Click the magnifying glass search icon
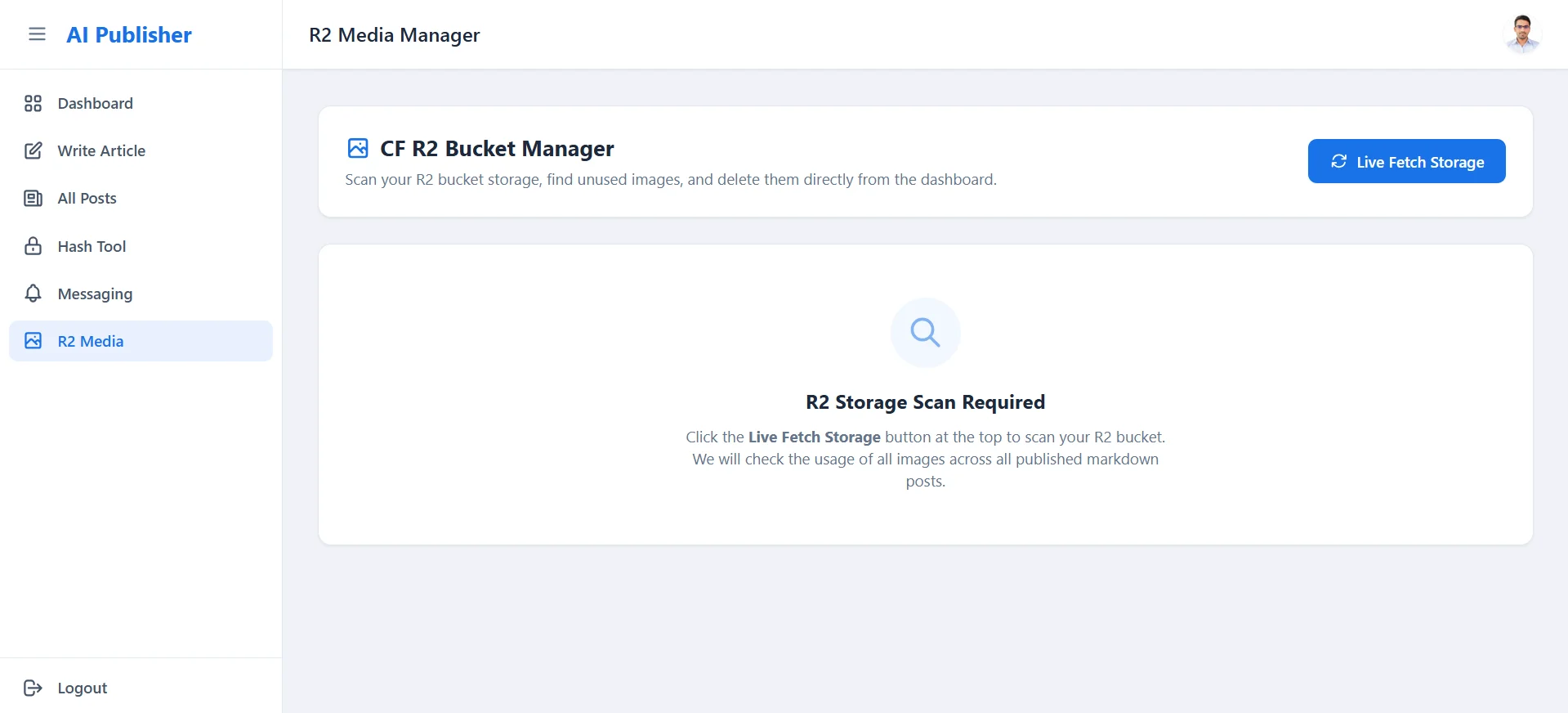This screenshot has height=713, width=1568. coord(925,332)
